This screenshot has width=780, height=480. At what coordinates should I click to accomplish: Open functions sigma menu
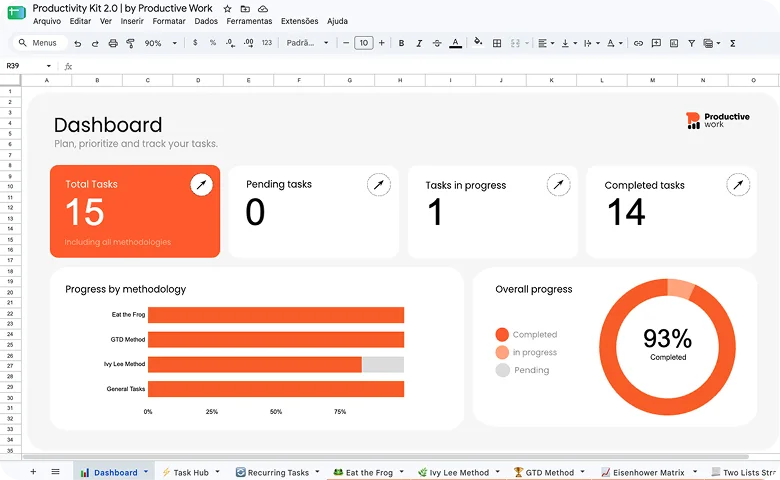click(x=733, y=43)
